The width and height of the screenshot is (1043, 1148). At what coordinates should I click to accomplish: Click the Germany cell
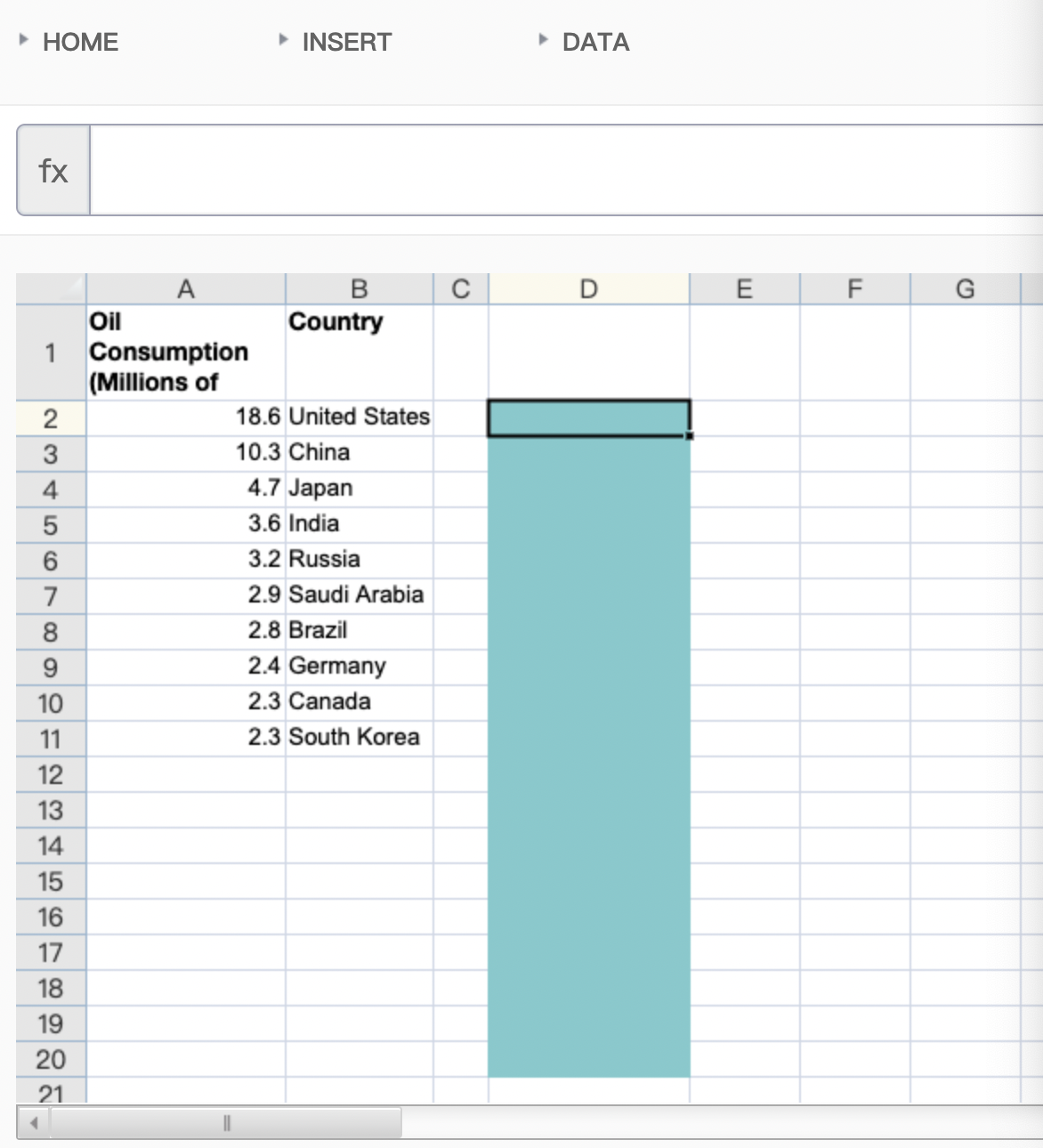click(360, 667)
